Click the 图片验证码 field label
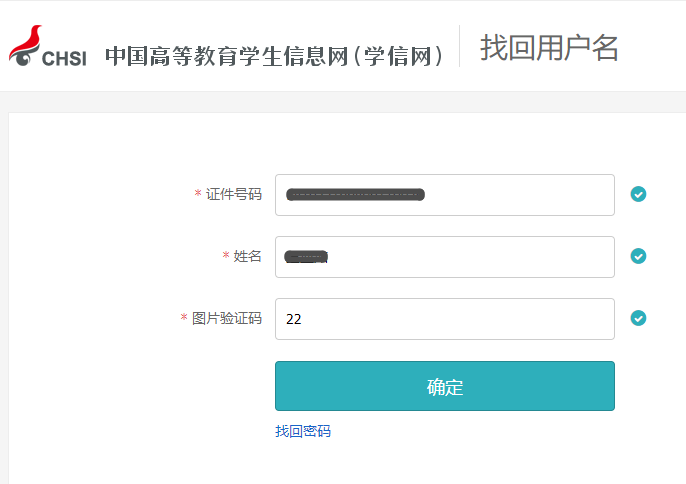Viewport: 686px width, 484px height. click(x=227, y=318)
